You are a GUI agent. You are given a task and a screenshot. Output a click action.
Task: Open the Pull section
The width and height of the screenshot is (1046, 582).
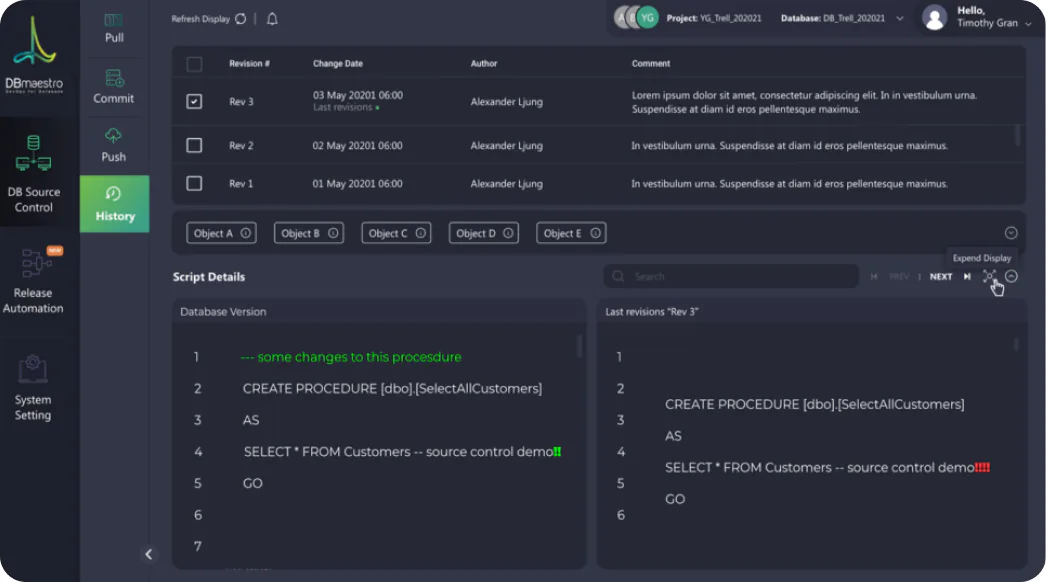(113, 29)
